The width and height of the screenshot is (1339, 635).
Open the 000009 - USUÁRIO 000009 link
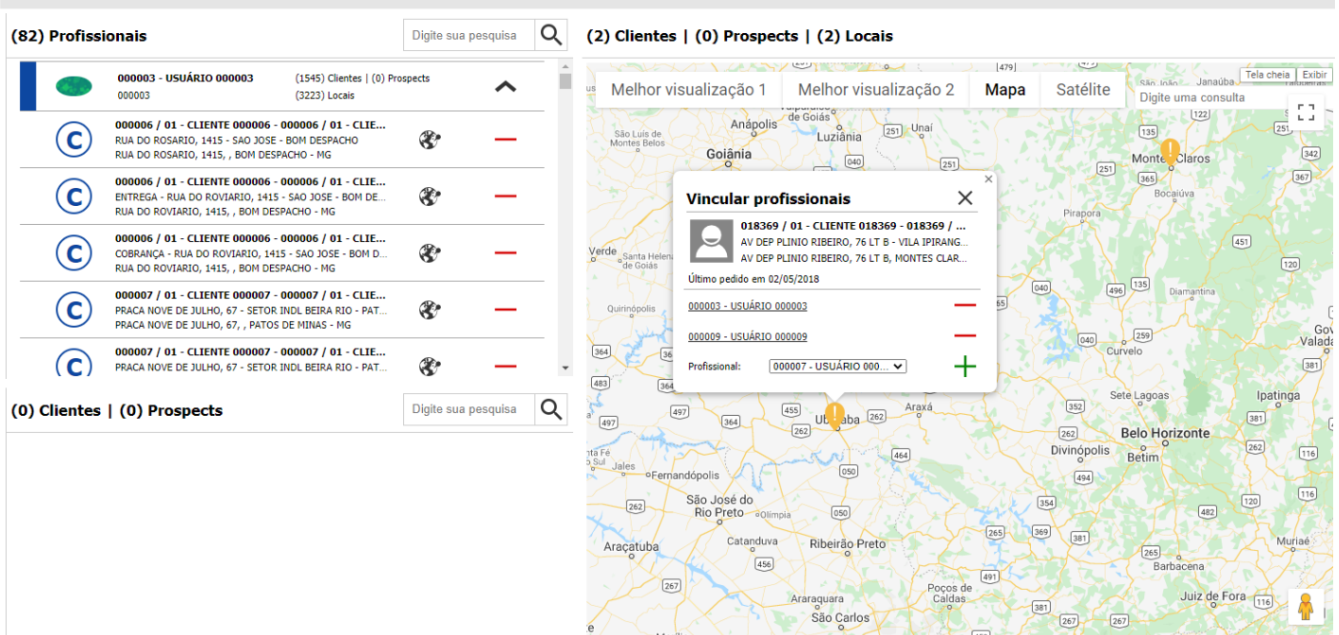coord(747,337)
